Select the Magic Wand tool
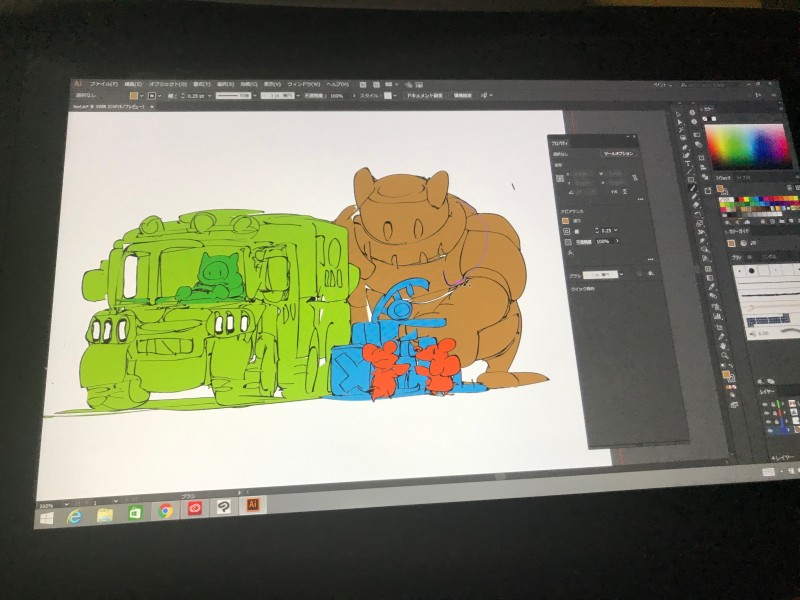Screen dimensions: 800x600 tap(681, 130)
